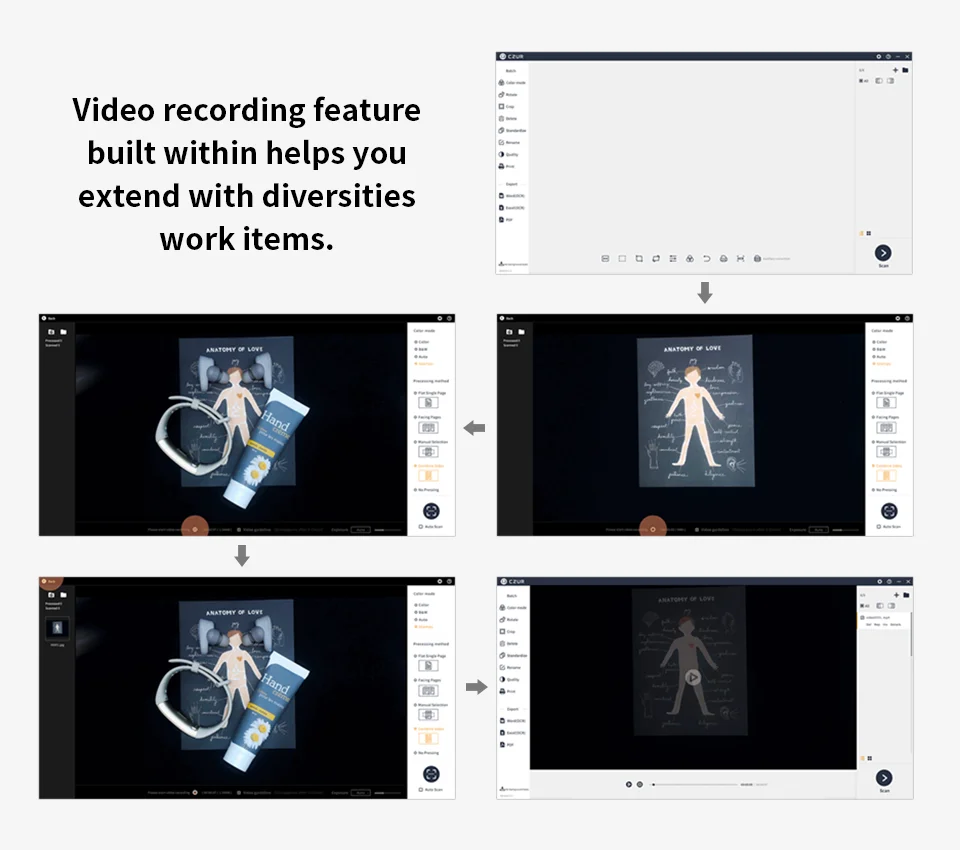This screenshot has width=960, height=850.
Task: Toggle Video guideline in the poster-only capture window
Action: point(712,530)
